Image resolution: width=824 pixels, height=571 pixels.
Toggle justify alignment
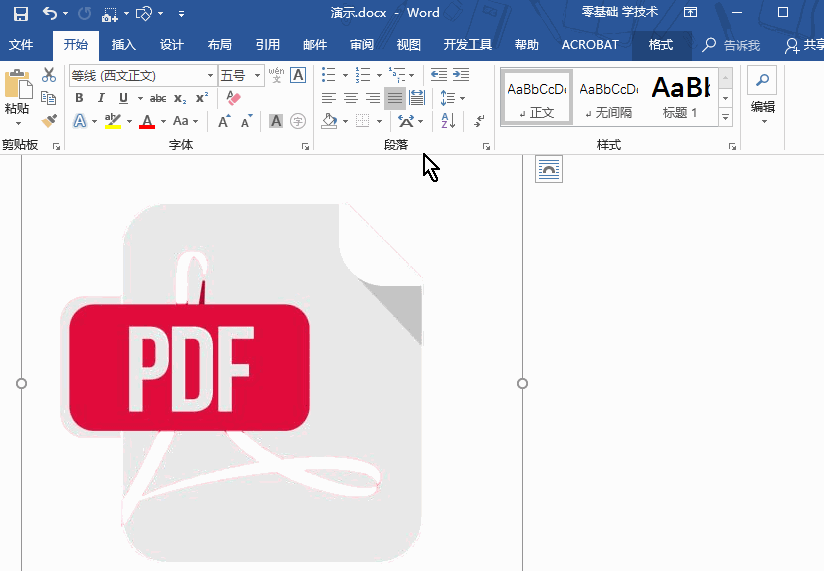pos(395,98)
